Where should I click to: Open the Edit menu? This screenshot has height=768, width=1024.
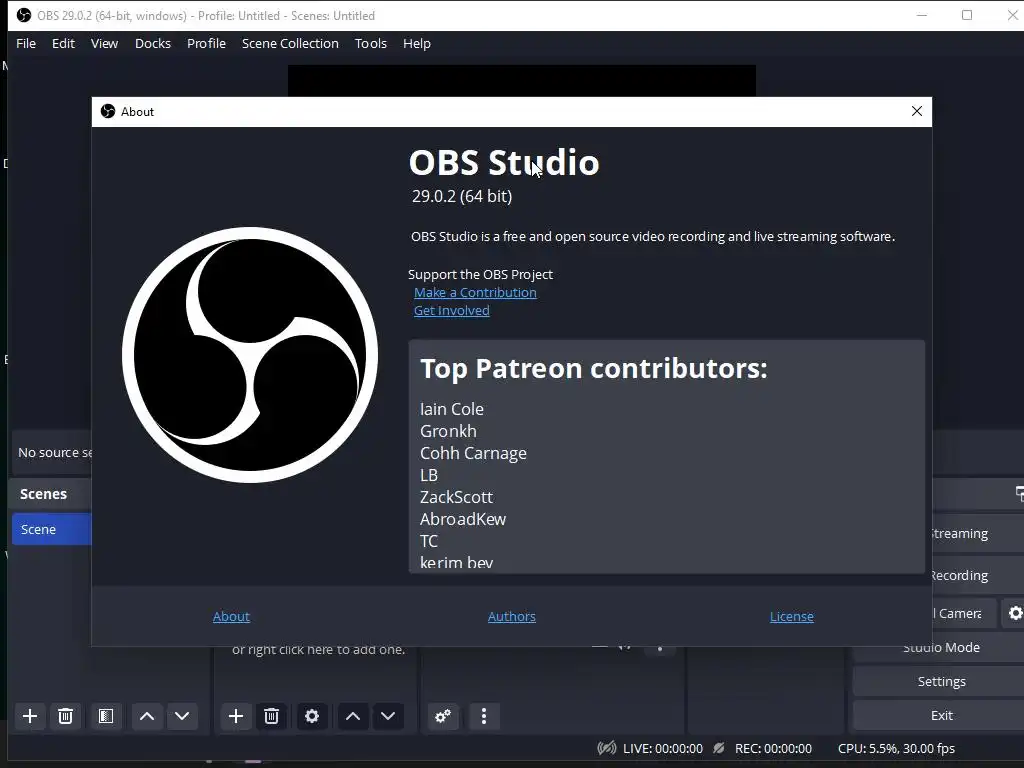pyautogui.click(x=63, y=44)
